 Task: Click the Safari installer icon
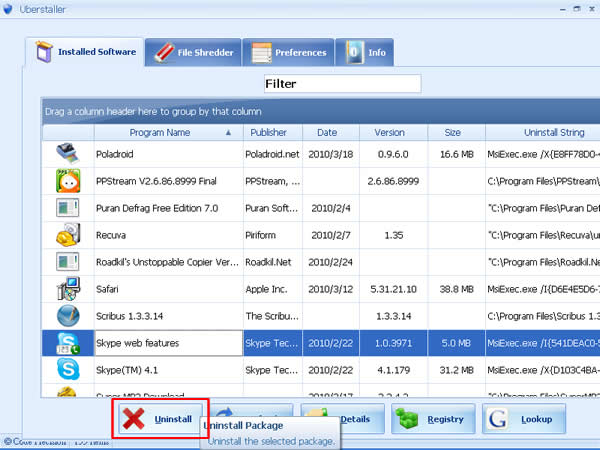(68, 289)
